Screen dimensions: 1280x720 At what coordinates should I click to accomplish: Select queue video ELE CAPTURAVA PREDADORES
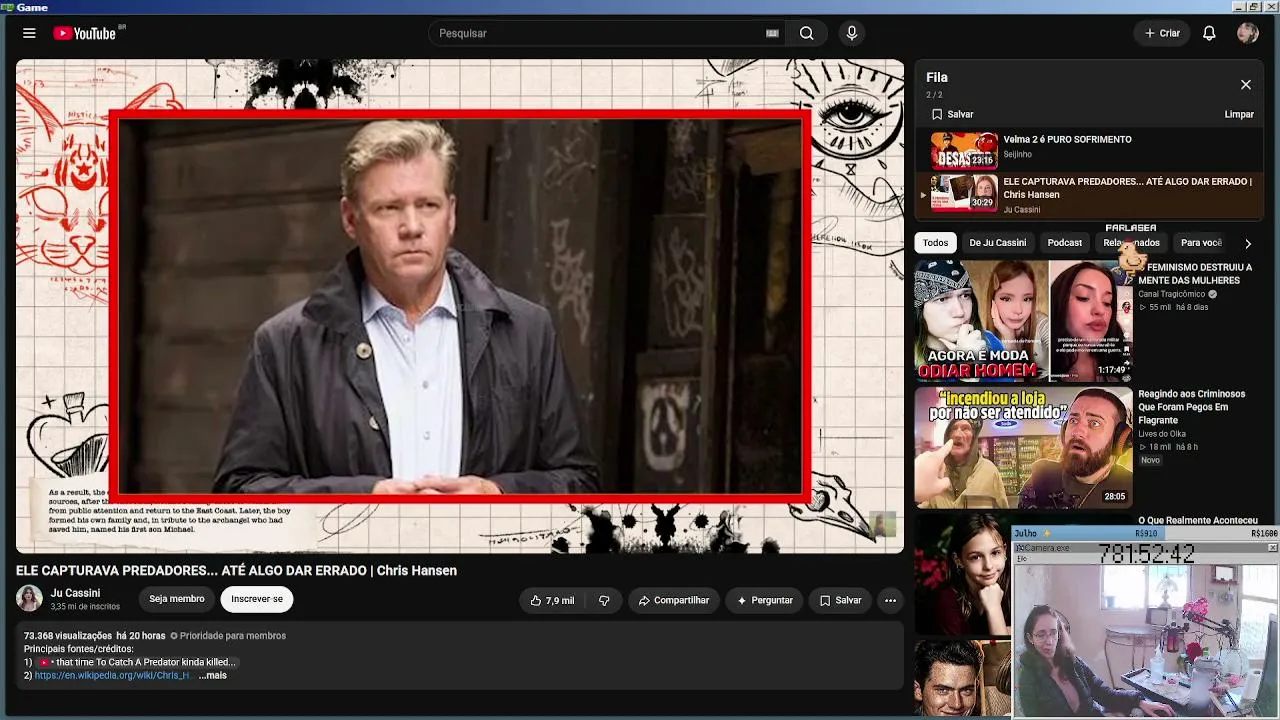pos(1090,193)
